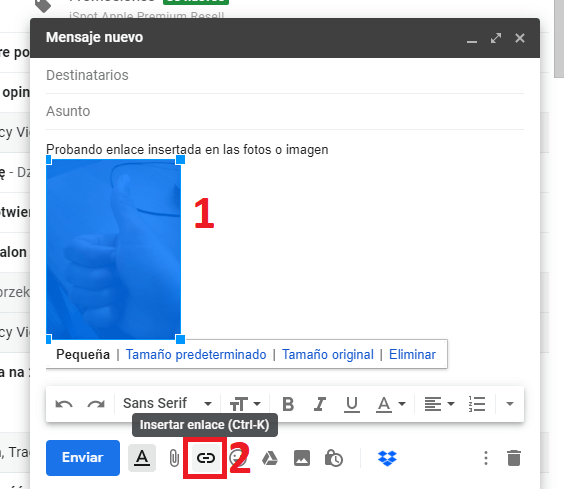Viewport: 564px width, 489px height.
Task: Open the text size dropdown
Action: [245, 404]
